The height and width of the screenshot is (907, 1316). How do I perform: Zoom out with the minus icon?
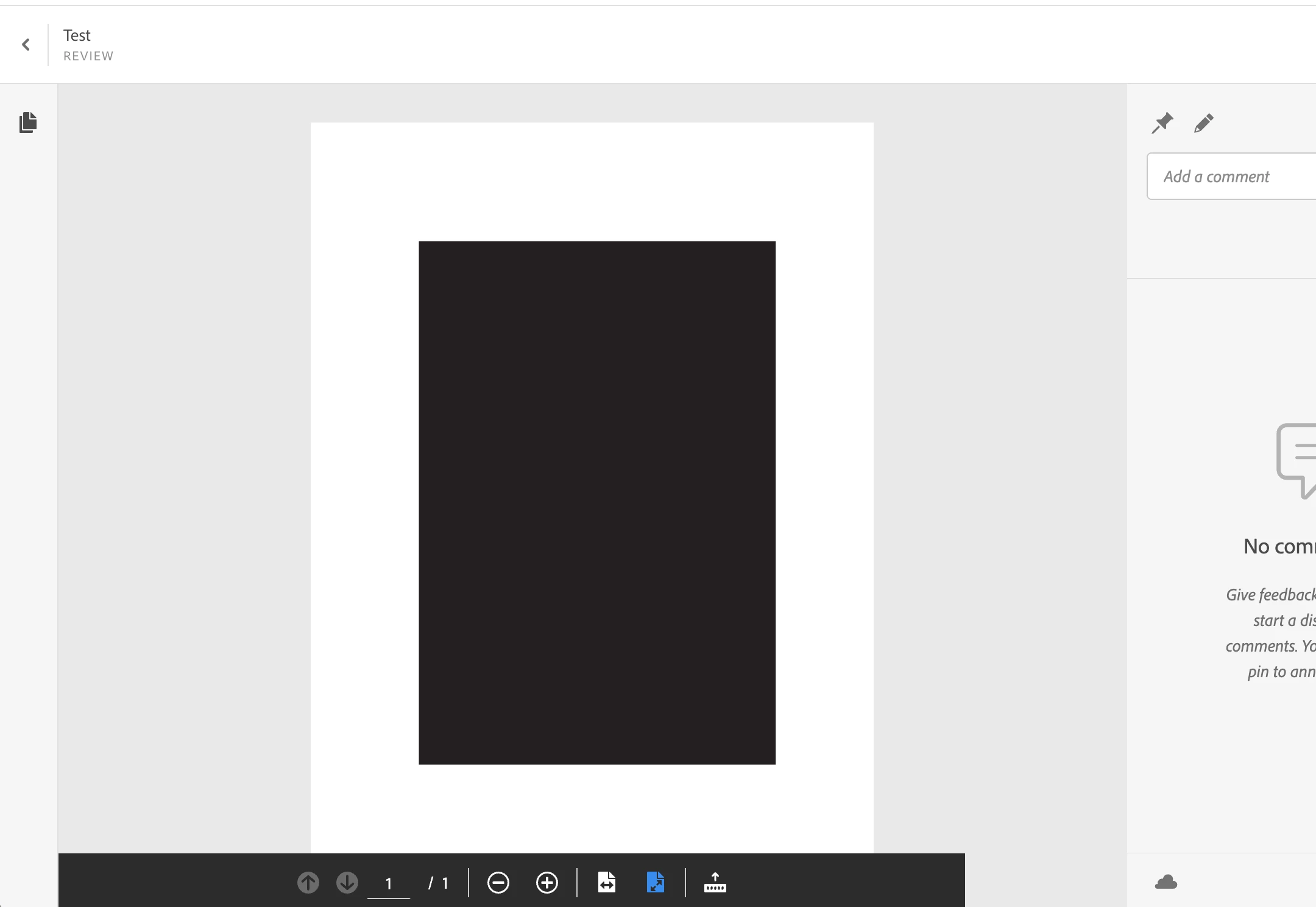(x=498, y=883)
